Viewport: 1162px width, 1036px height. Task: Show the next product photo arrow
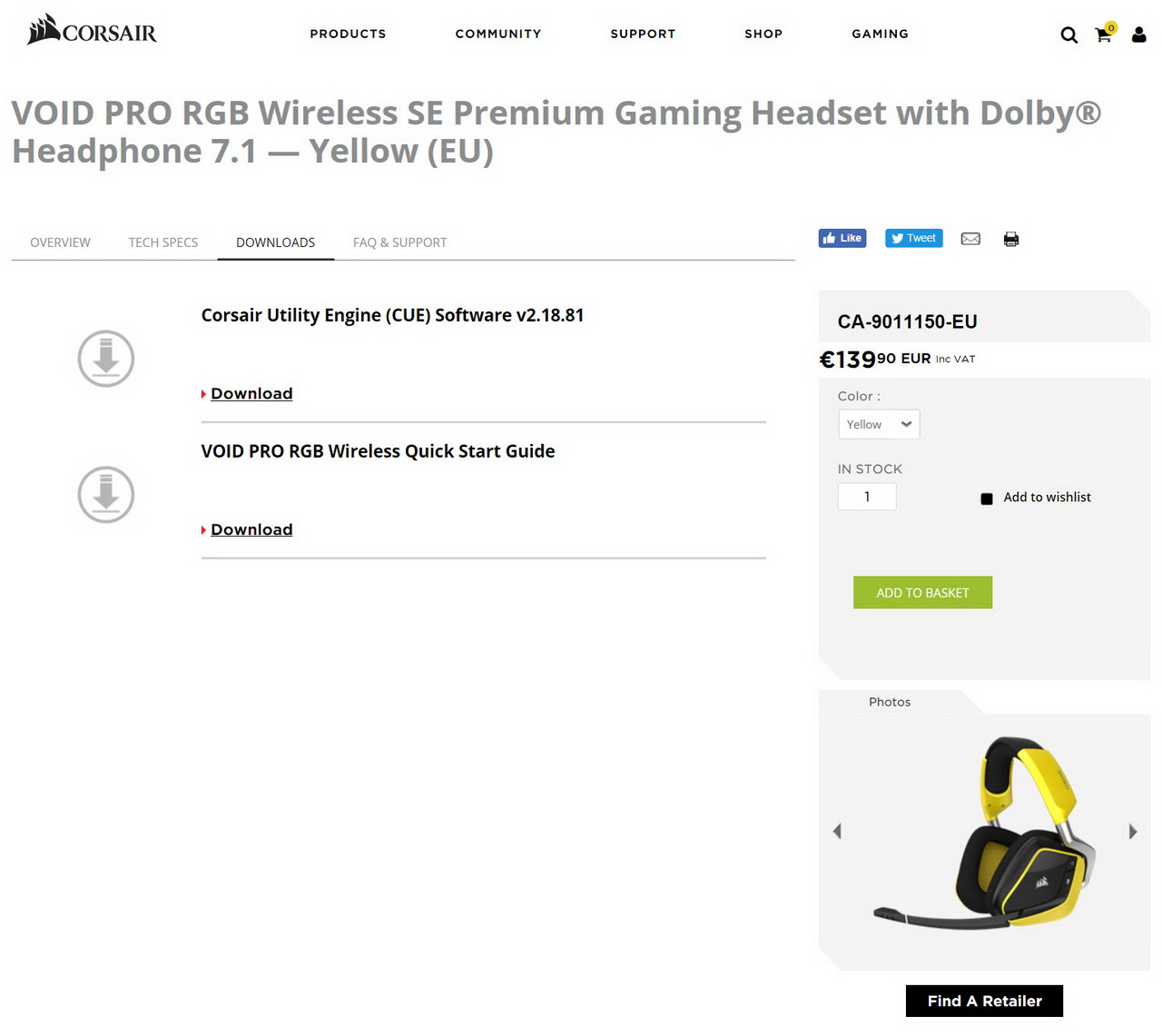[x=1133, y=831]
